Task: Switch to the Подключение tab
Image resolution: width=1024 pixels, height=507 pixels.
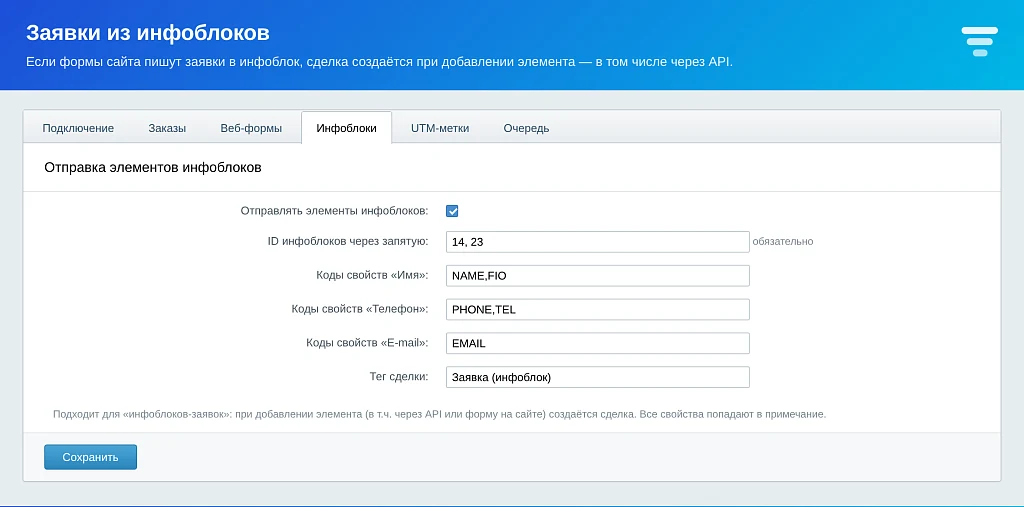Action: pyautogui.click(x=78, y=128)
